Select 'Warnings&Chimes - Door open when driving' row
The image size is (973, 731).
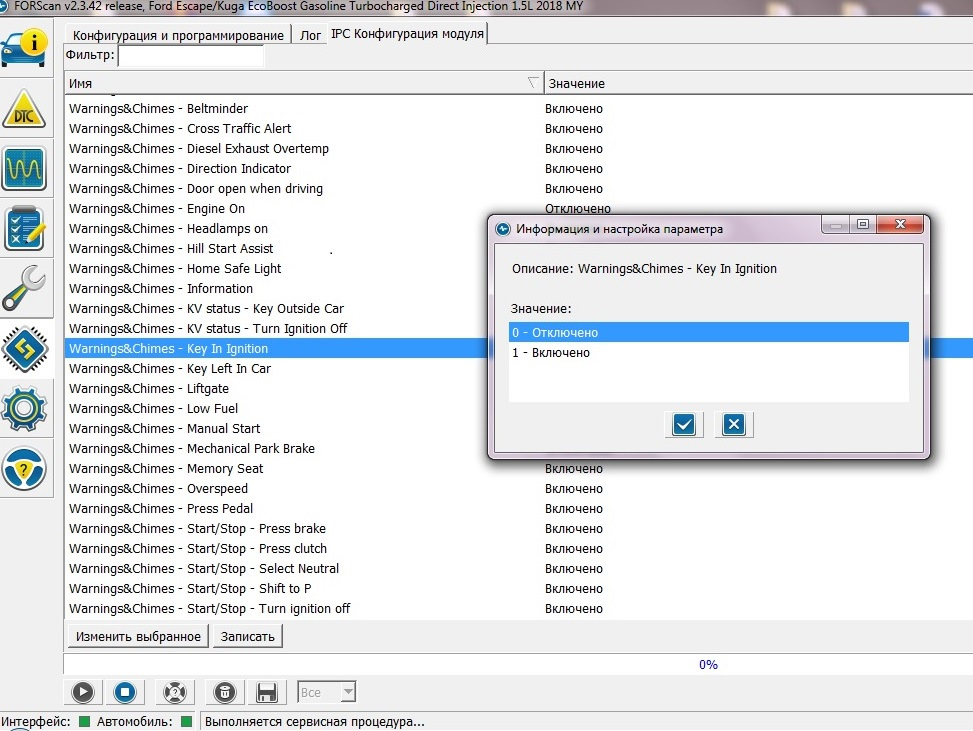click(x=519, y=189)
